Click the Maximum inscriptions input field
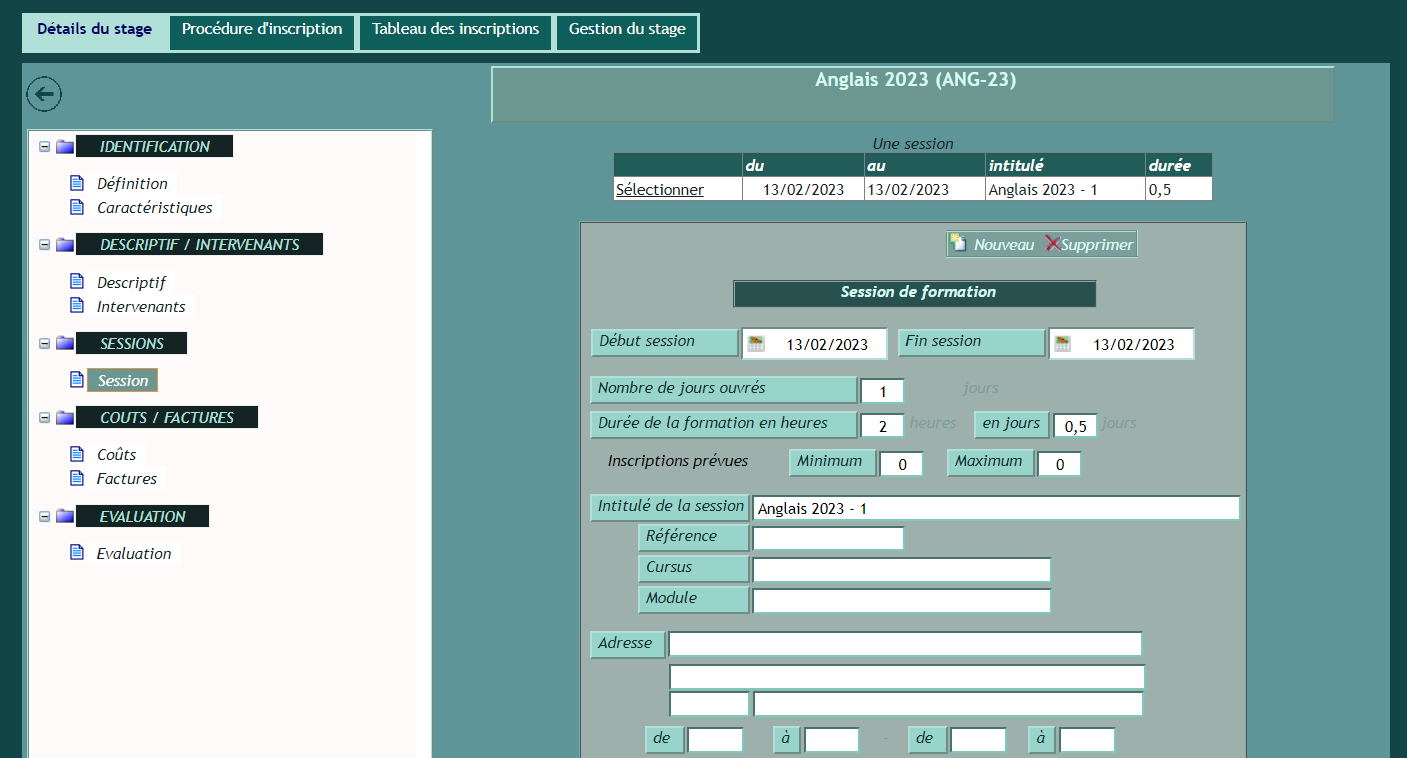The width and height of the screenshot is (1407, 758). [1059, 464]
